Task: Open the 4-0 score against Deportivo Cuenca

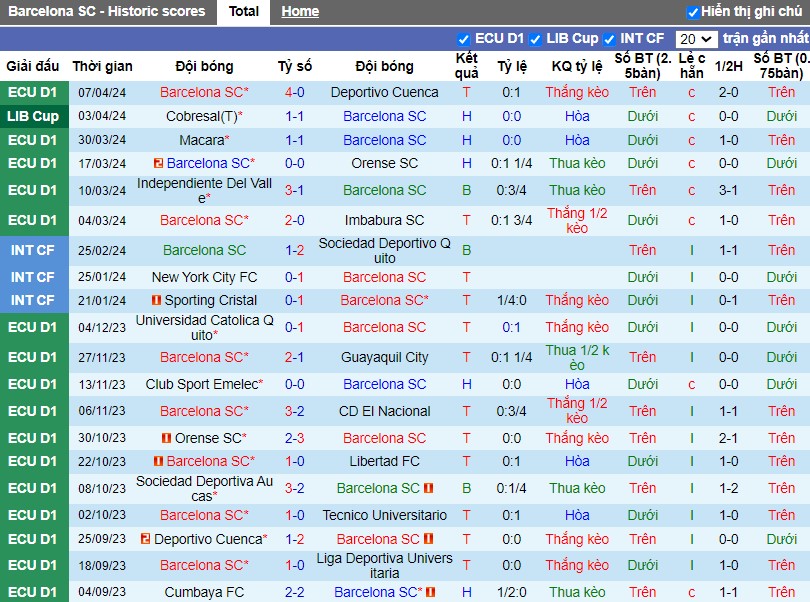Action: pyautogui.click(x=294, y=92)
